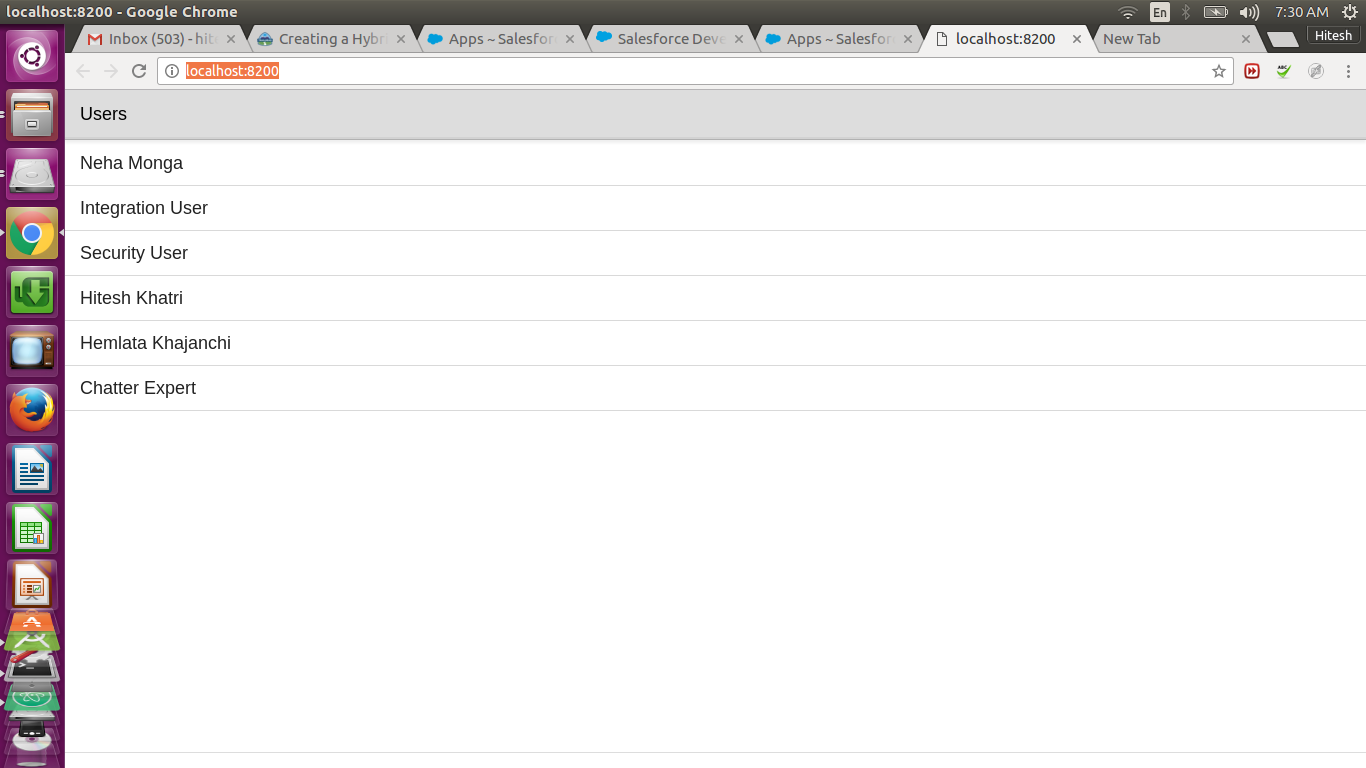
Task: View site information for localhost:8200
Action: tap(172, 71)
